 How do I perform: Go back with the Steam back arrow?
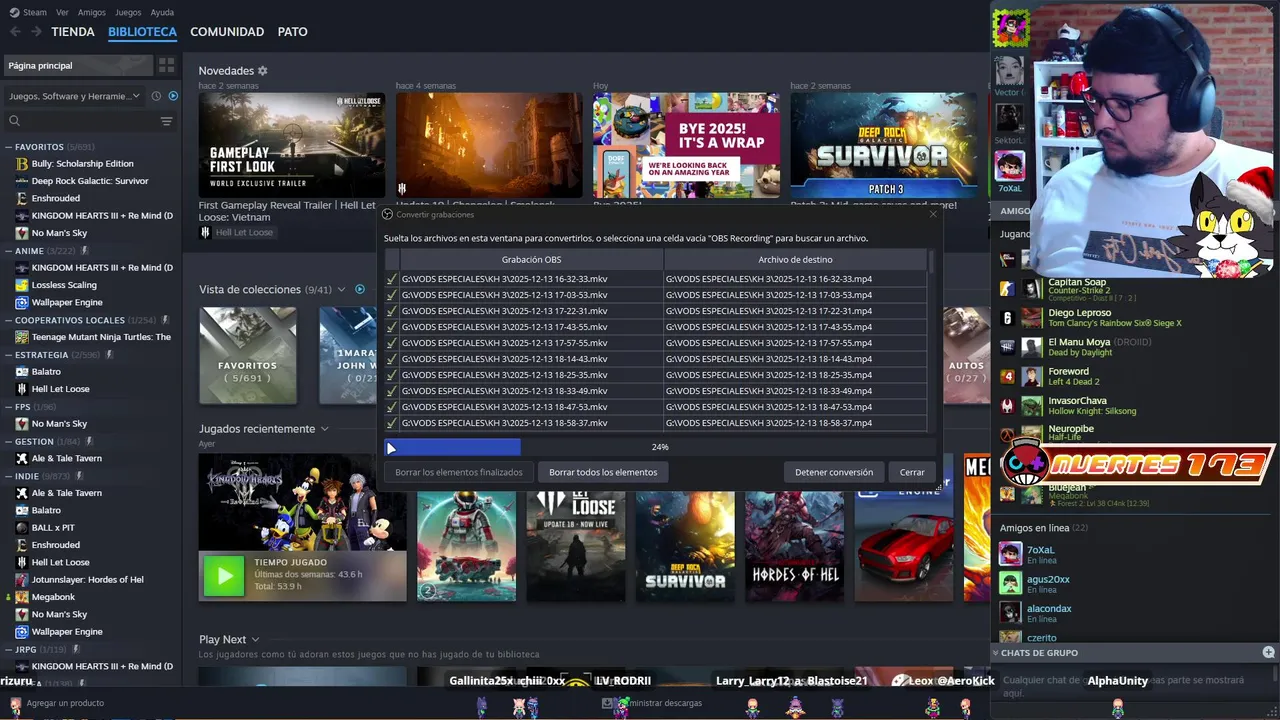pyautogui.click(x=15, y=32)
